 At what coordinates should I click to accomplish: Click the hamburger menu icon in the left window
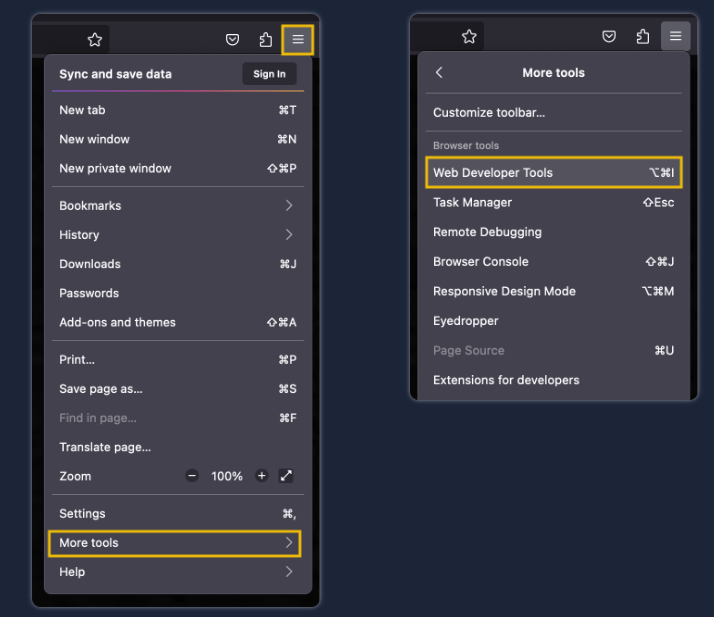click(x=298, y=40)
